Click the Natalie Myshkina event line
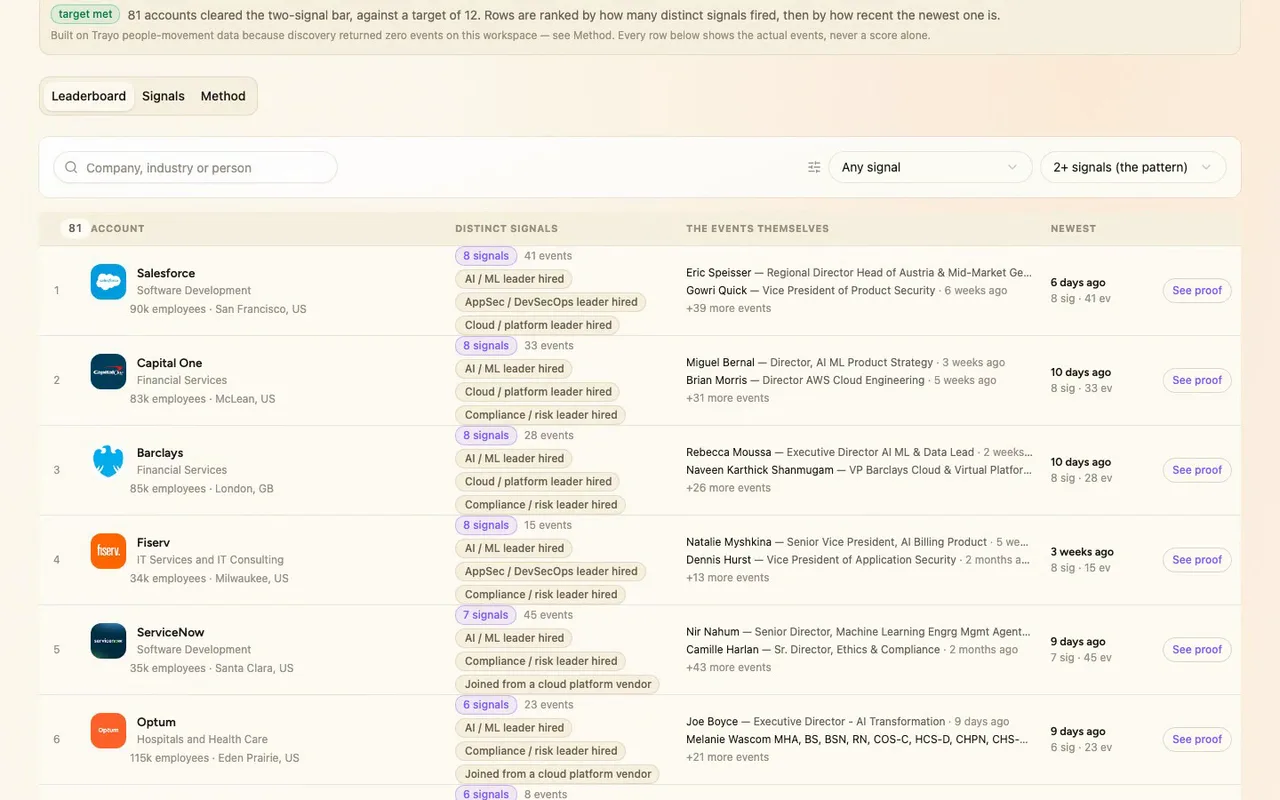 [x=858, y=542]
